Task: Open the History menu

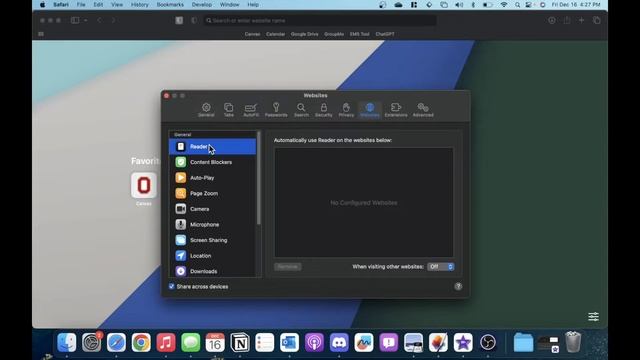Action: 140,4
